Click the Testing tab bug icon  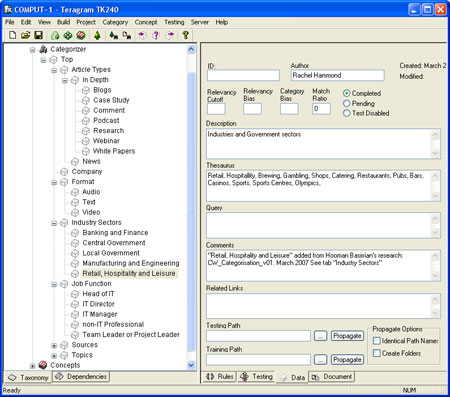pos(244,377)
